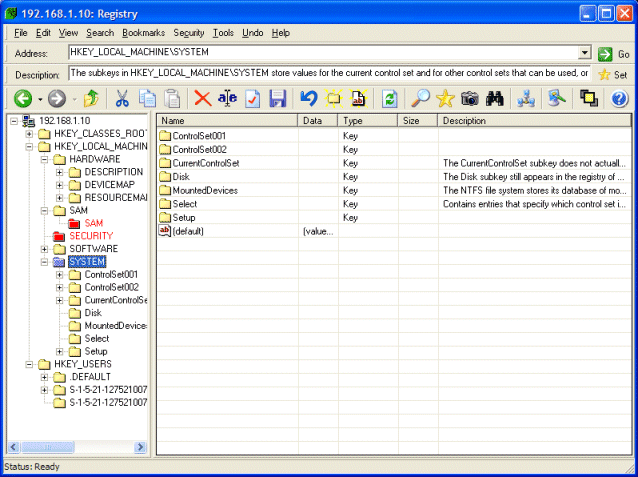The height and width of the screenshot is (477, 638).
Task: Click the binoculars Find icon
Action: point(494,98)
